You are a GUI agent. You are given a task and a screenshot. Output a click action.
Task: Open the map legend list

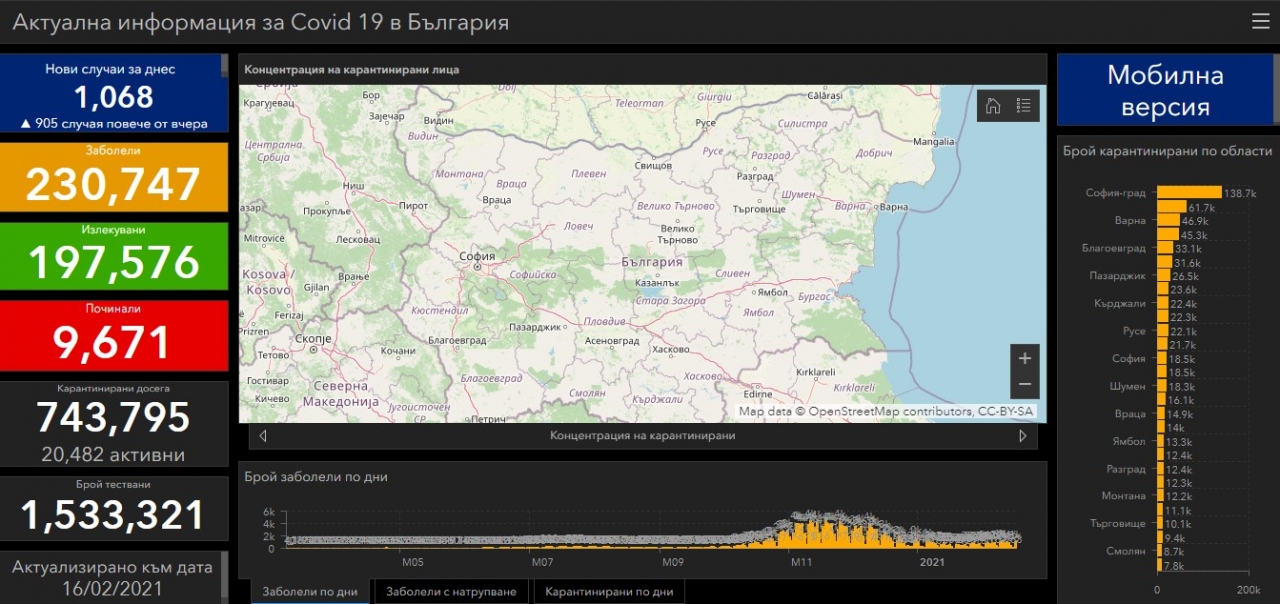(x=1024, y=106)
